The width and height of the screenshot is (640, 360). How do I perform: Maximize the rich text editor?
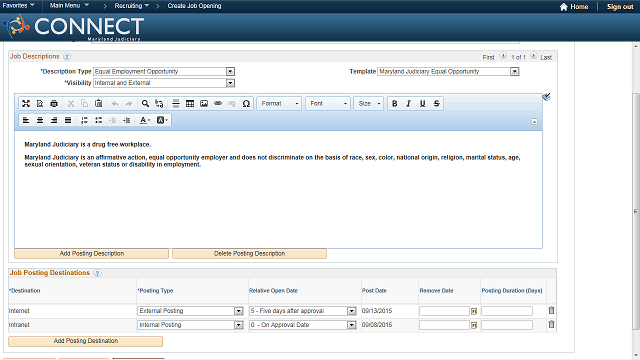[x=26, y=104]
